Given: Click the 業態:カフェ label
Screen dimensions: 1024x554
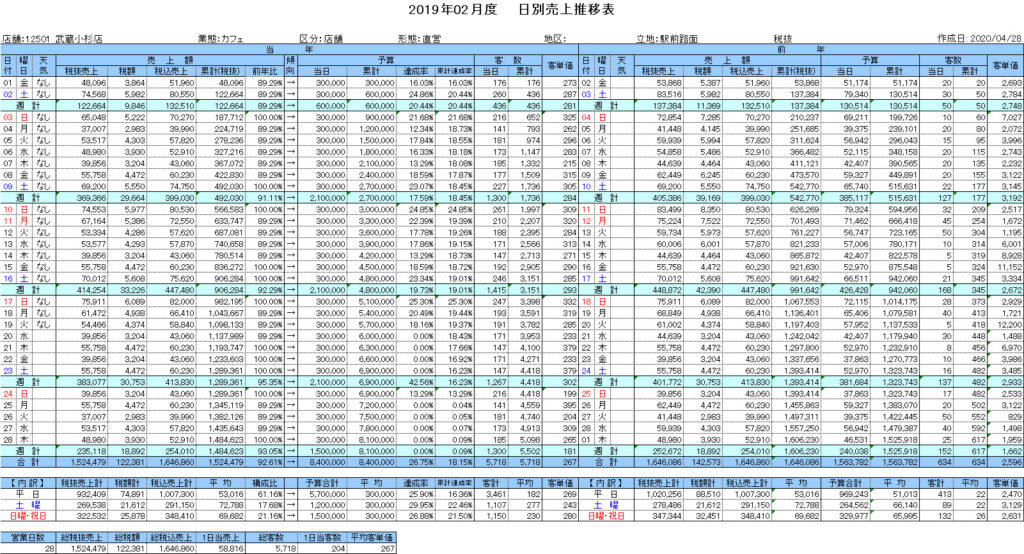Looking at the screenshot, I should click(221, 39).
